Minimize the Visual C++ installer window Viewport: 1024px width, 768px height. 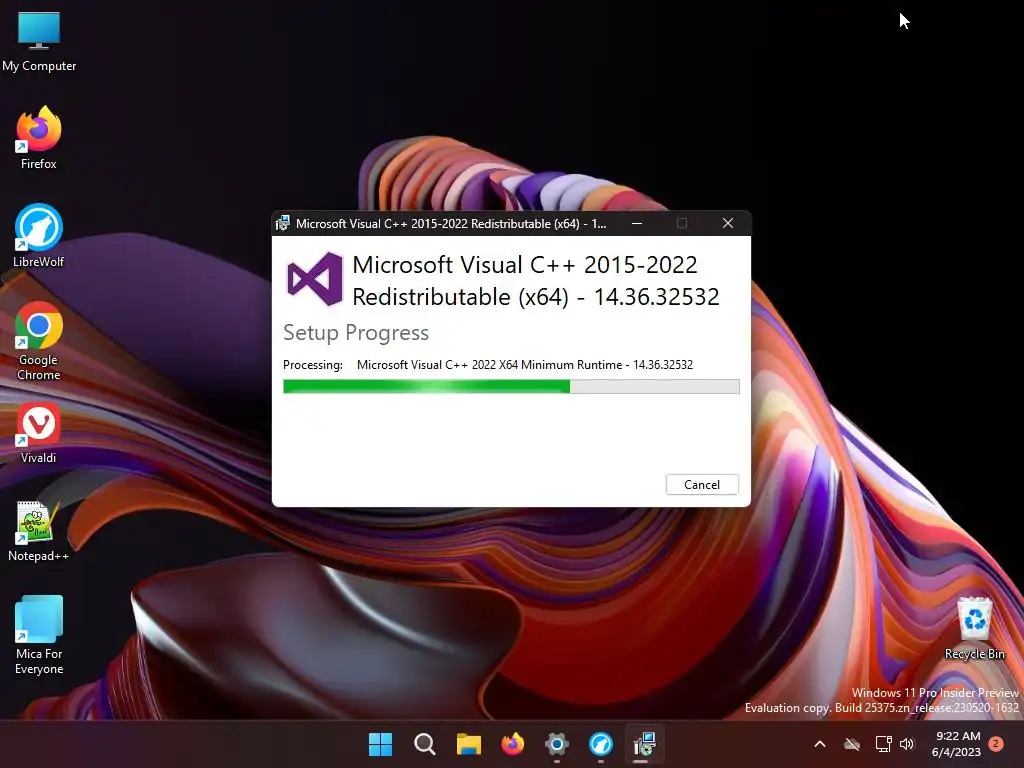[x=637, y=223]
